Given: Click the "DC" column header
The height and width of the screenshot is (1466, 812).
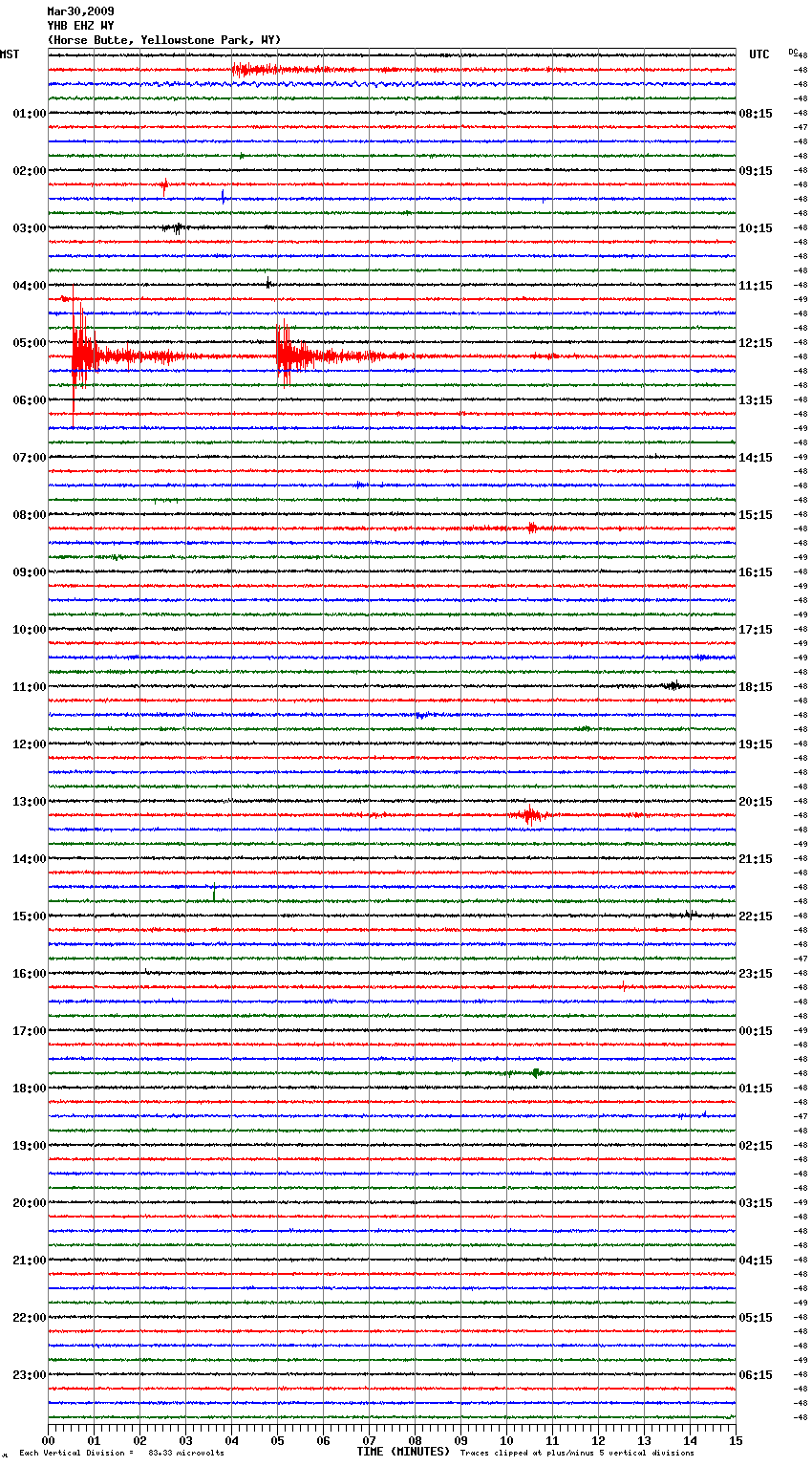Looking at the screenshot, I should 792,51.
